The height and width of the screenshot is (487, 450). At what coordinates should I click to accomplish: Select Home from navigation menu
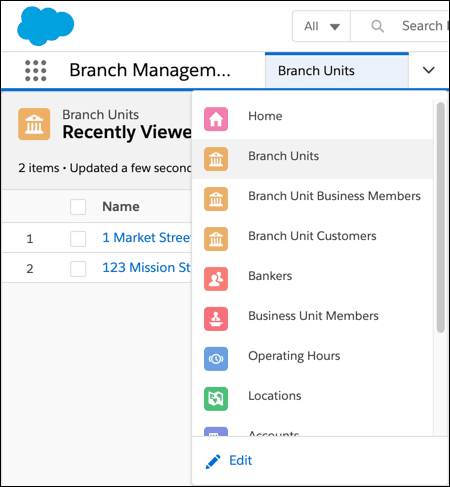[312, 119]
